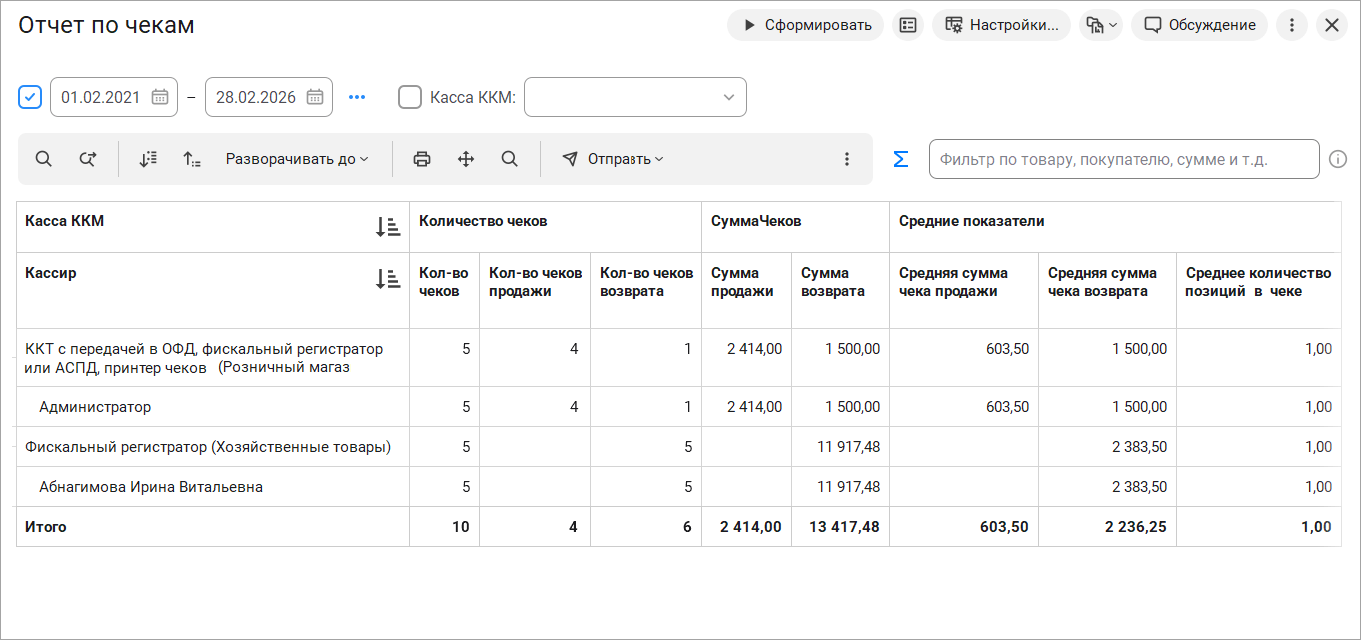
Task: Click the product and buyer filter field
Action: click(1123, 159)
